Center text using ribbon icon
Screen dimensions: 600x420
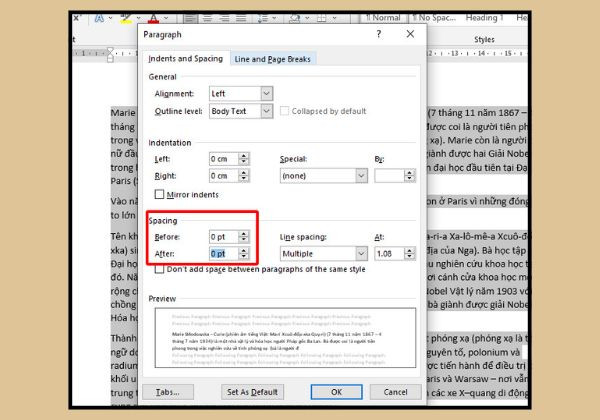coord(207,18)
